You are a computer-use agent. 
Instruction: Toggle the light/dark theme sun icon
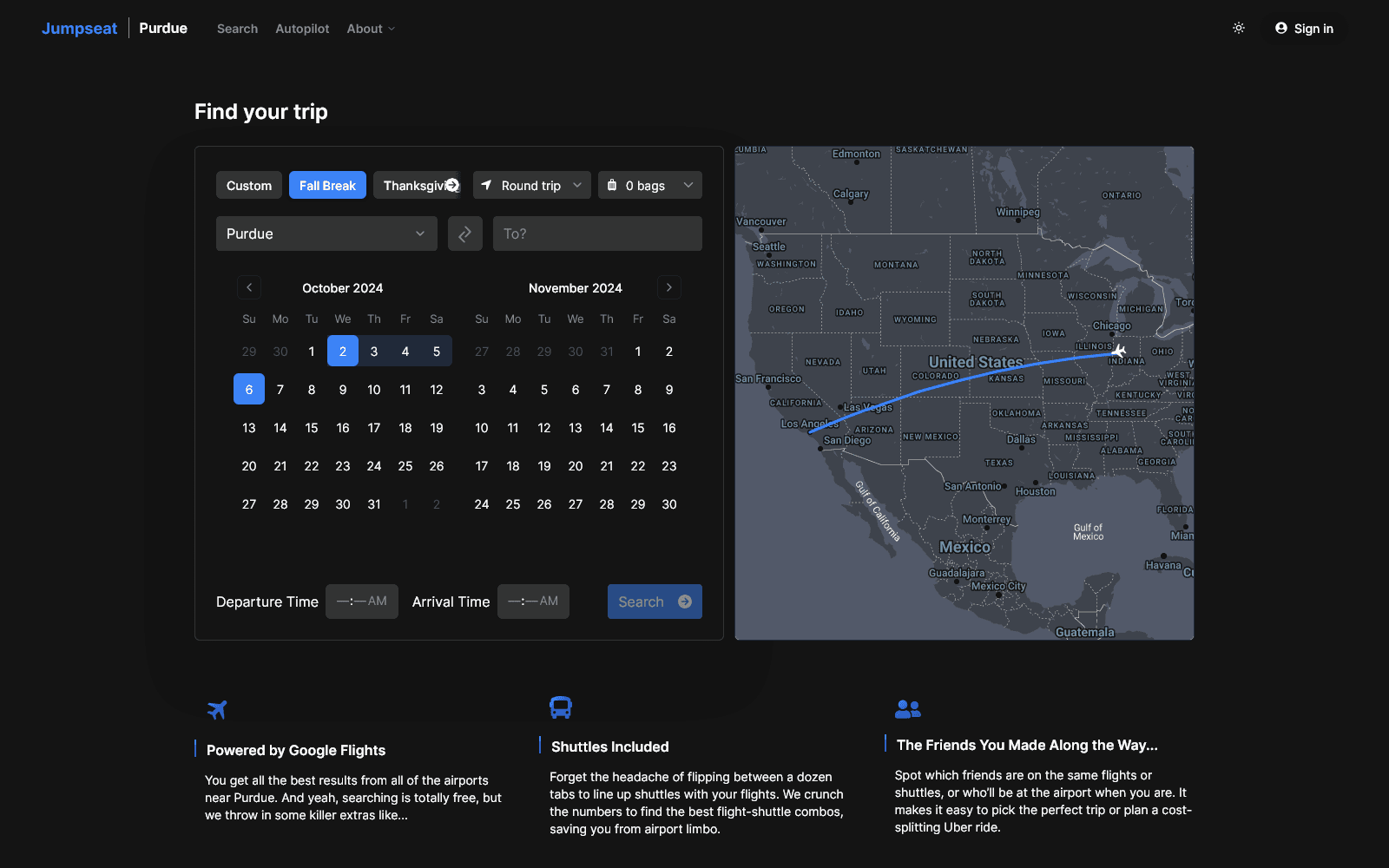click(x=1239, y=28)
